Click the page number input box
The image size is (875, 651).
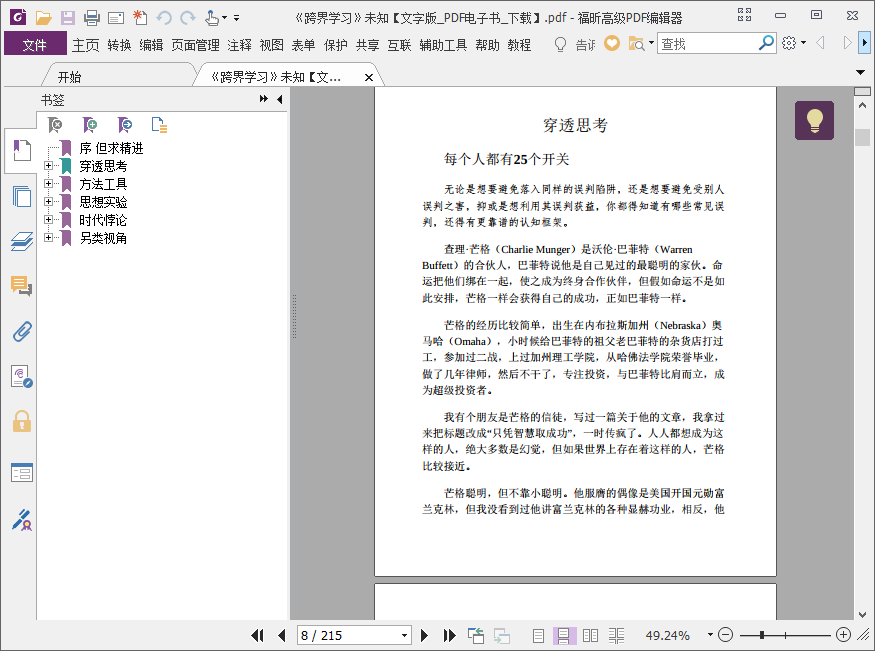click(348, 635)
